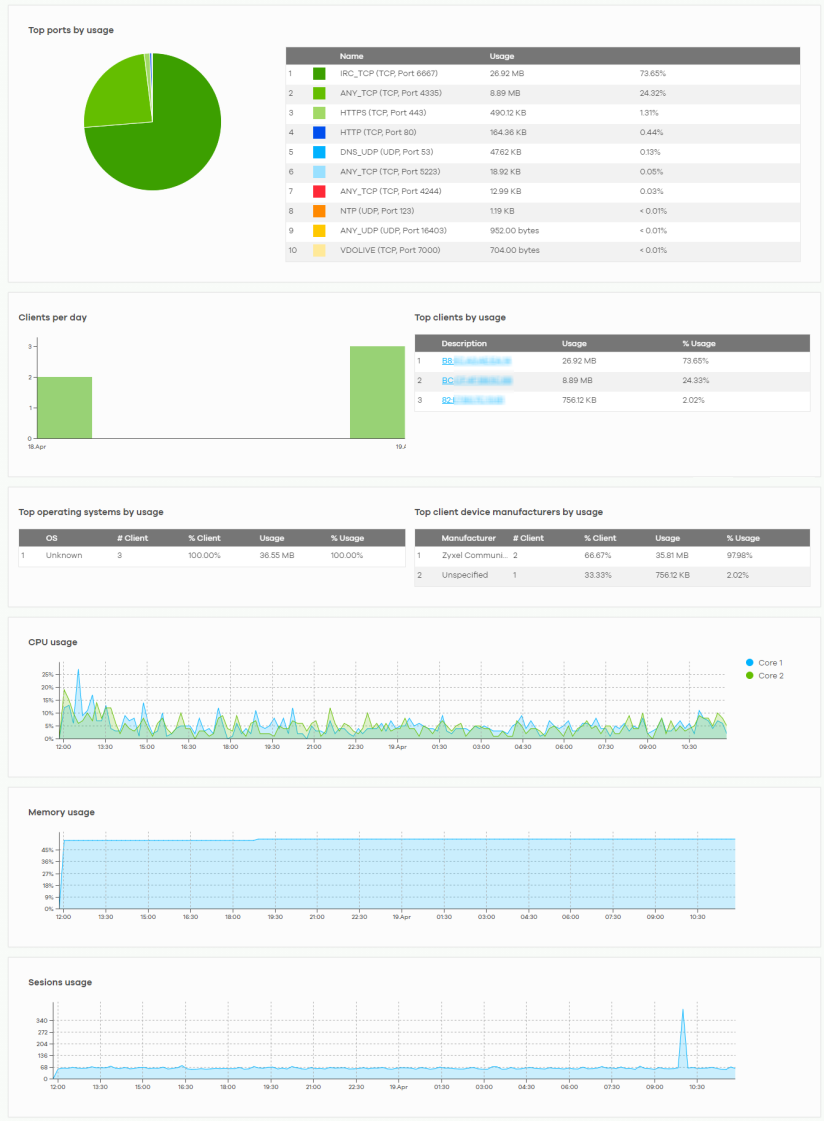
Task: Click the large dark green pie slice
Action: 165,140
